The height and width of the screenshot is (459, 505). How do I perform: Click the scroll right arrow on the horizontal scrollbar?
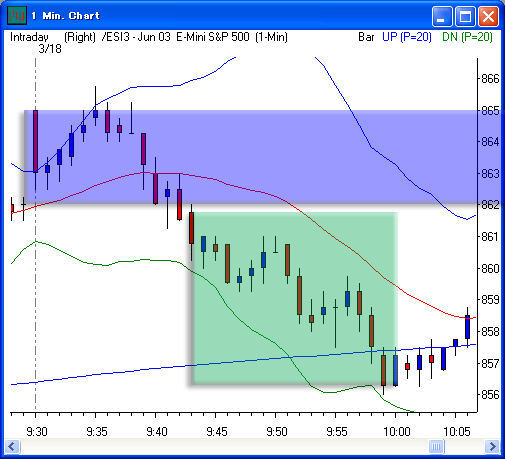tap(492, 446)
